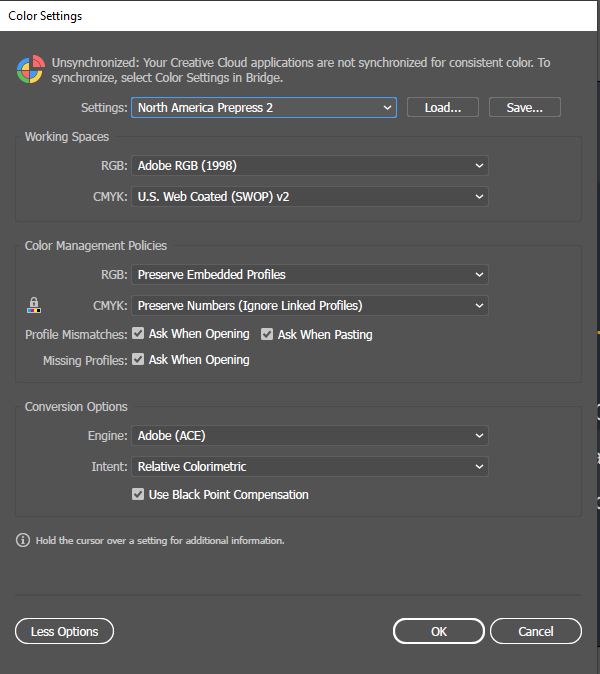Viewport: 600px width, 674px height.
Task: Dismiss dialog with the Cancel button
Action: [x=536, y=631]
